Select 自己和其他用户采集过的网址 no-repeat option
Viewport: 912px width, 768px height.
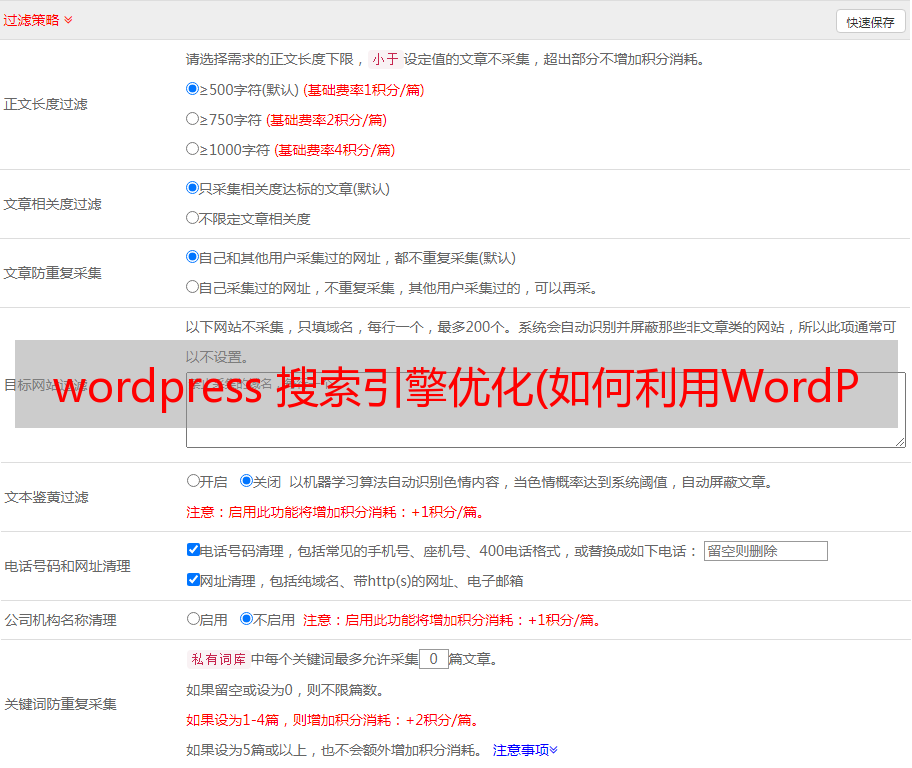[193, 257]
